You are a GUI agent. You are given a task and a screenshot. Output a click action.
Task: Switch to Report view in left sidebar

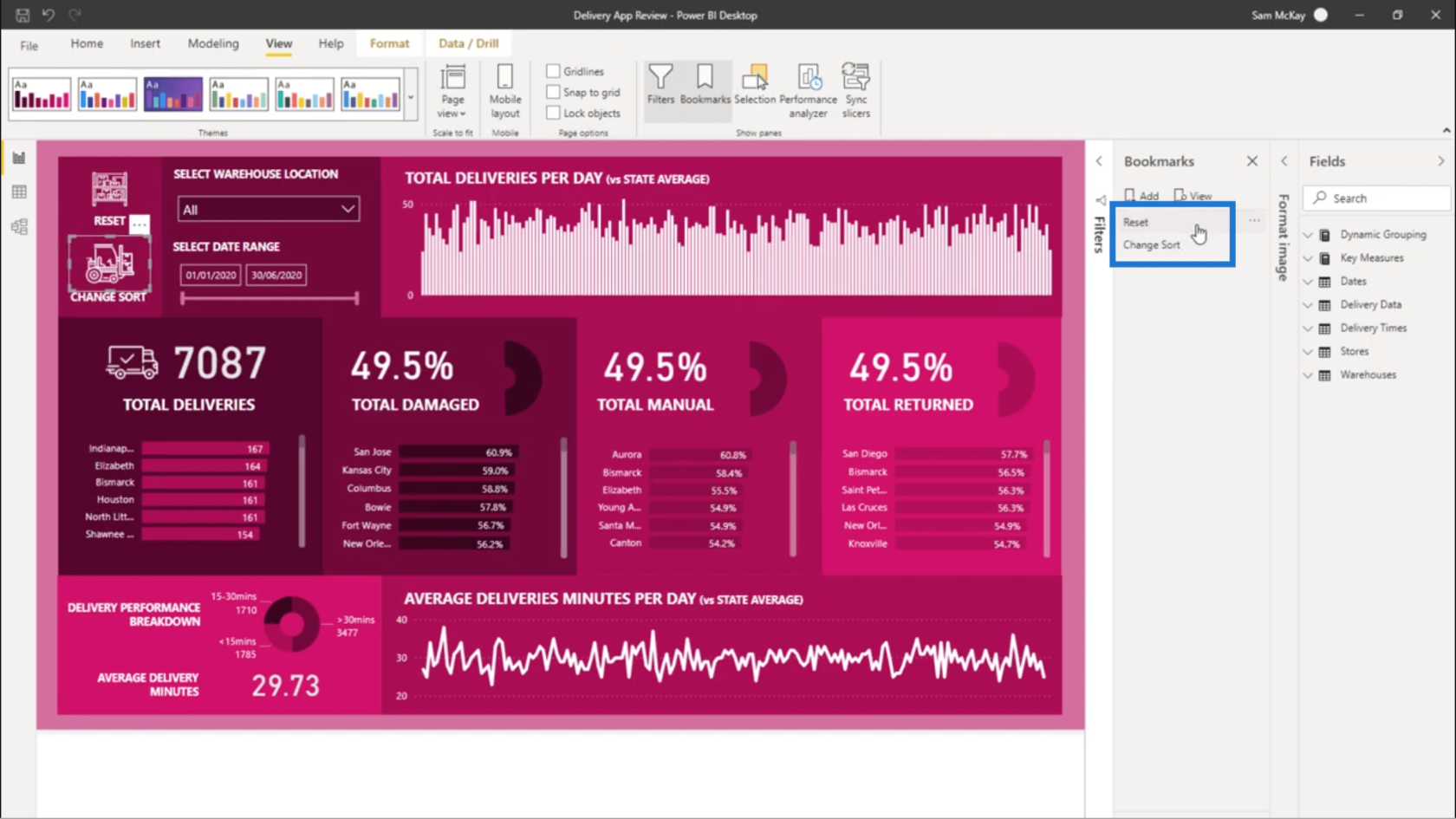(19, 158)
